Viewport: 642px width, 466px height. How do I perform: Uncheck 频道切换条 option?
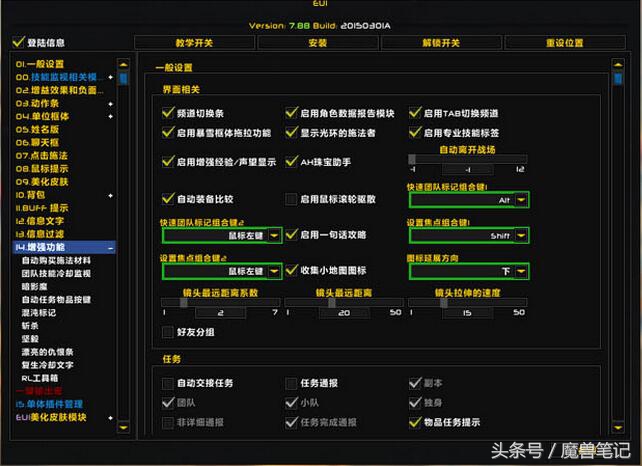pyautogui.click(x=168, y=113)
